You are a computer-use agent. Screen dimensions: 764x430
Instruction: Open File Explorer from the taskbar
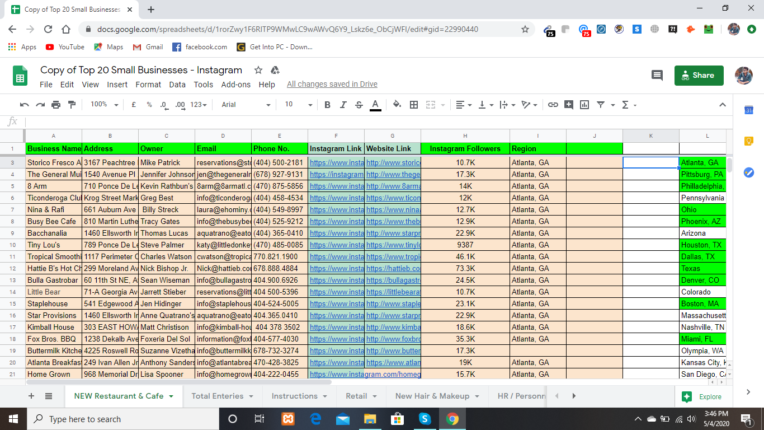click(x=370, y=419)
